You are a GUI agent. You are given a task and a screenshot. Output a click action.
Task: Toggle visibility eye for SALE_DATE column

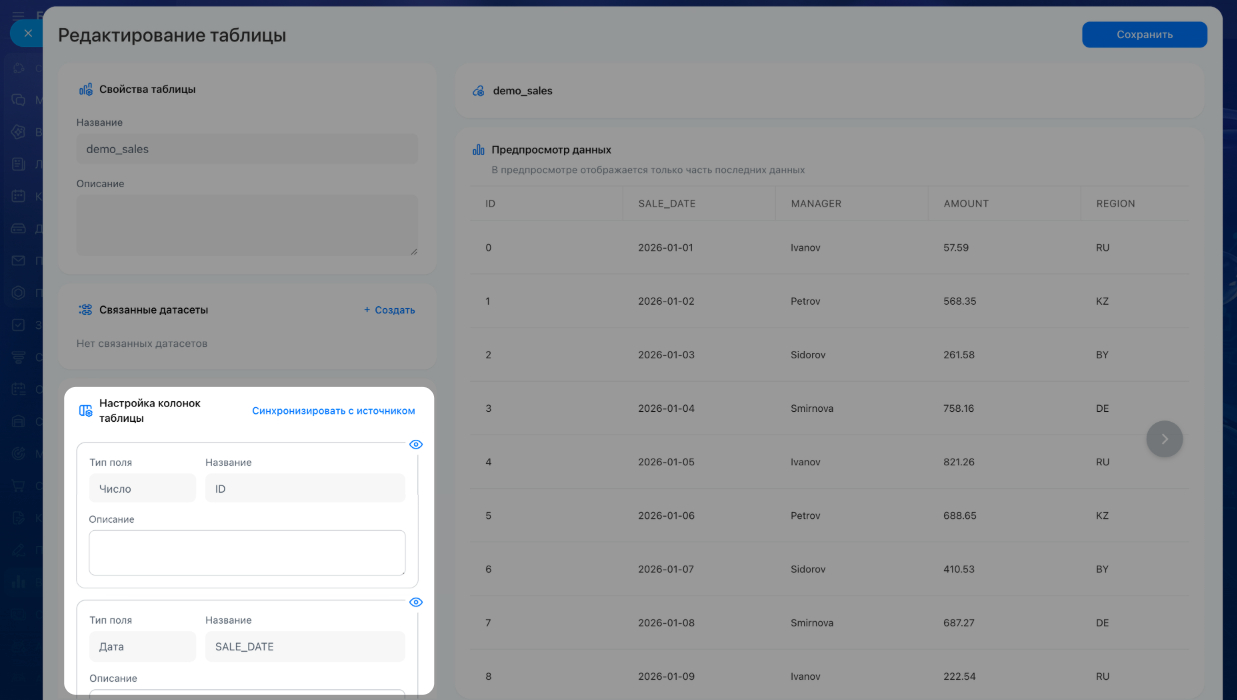[x=416, y=602]
